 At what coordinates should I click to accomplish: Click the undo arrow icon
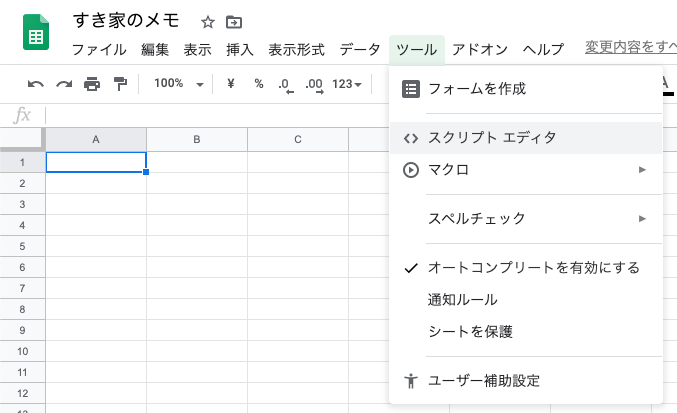pyautogui.click(x=35, y=84)
